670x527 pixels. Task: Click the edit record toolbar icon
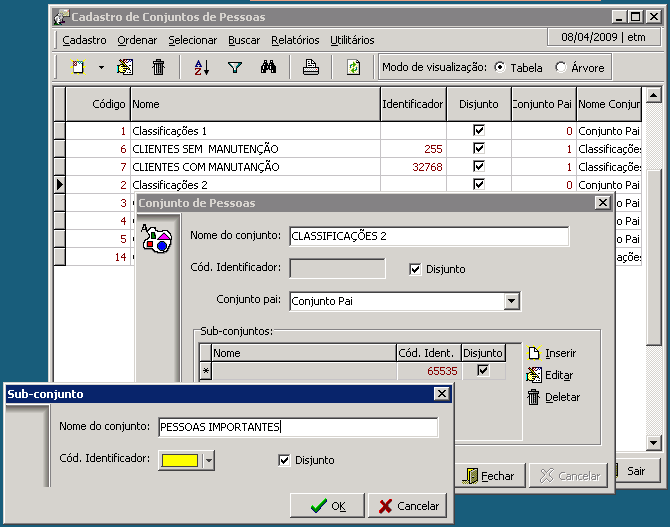click(125, 67)
